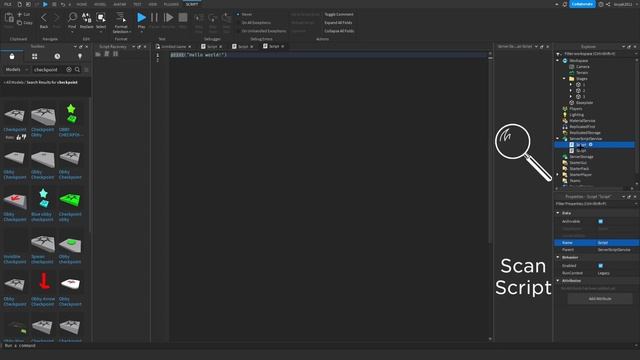Image resolution: width=640 pixels, height=360 pixels.
Task: Click the Copy option in Clipboard group
Action: tap(24, 23)
